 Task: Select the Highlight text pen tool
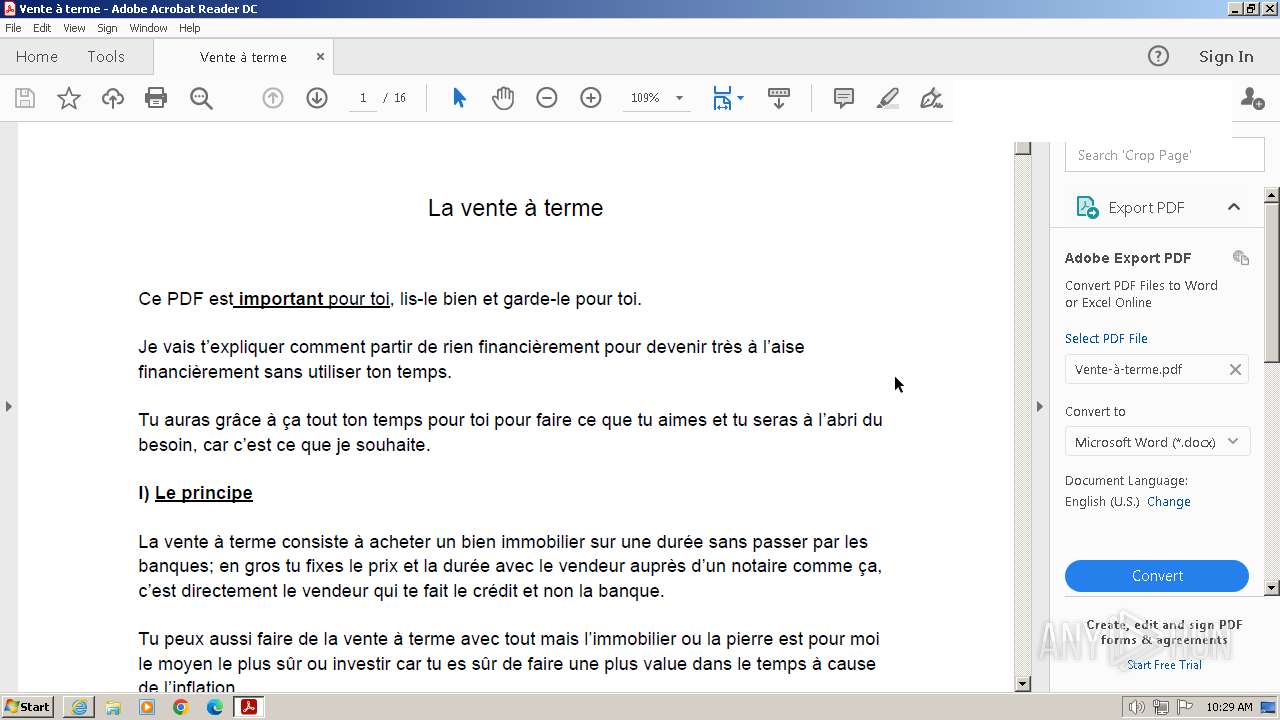pyautogui.click(x=887, y=98)
